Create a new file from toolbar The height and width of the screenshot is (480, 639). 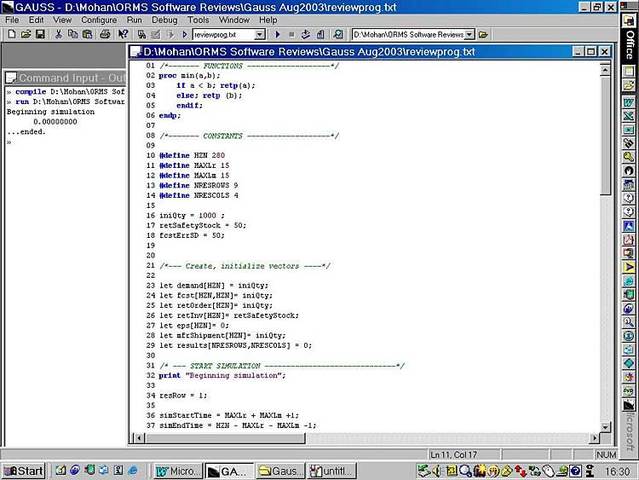click(12, 34)
